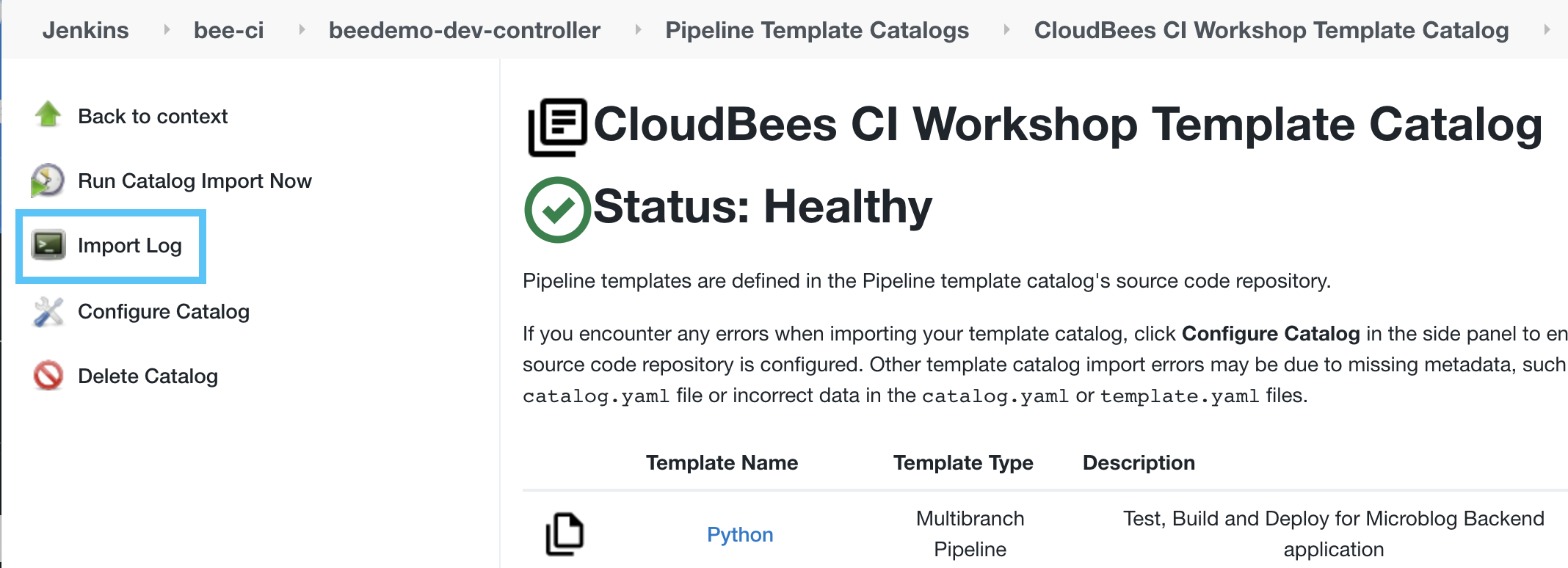Click the Template Type column header
Screen dimensions: 1568x568
point(962,462)
